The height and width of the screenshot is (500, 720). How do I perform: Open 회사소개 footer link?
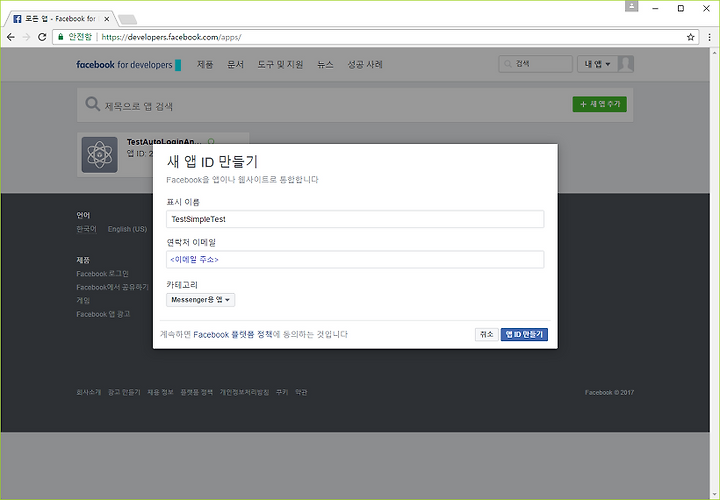click(89, 392)
